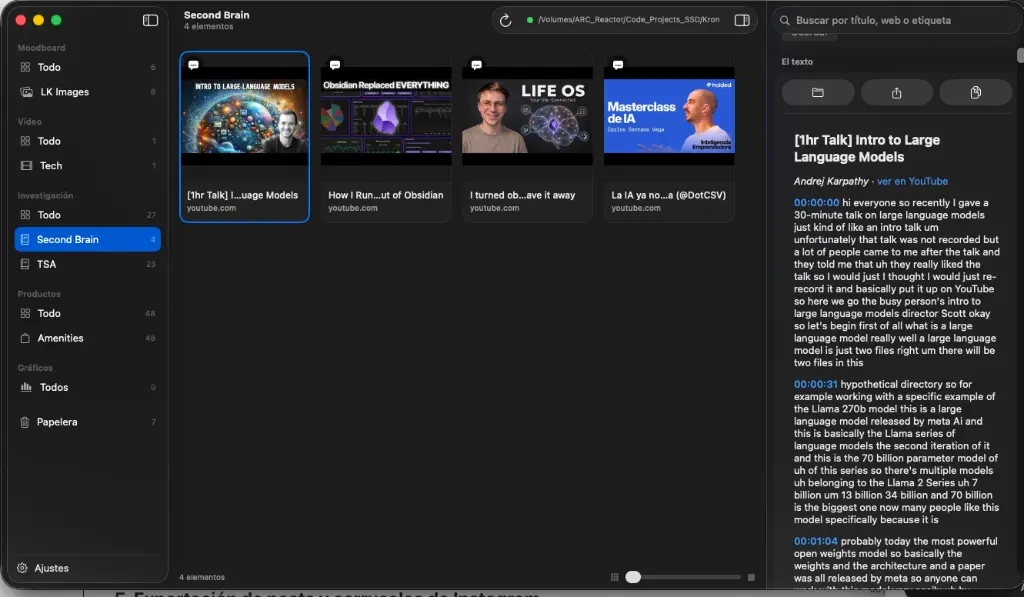1024x597 pixels.
Task: Click the search magnifier icon
Action: 784,20
